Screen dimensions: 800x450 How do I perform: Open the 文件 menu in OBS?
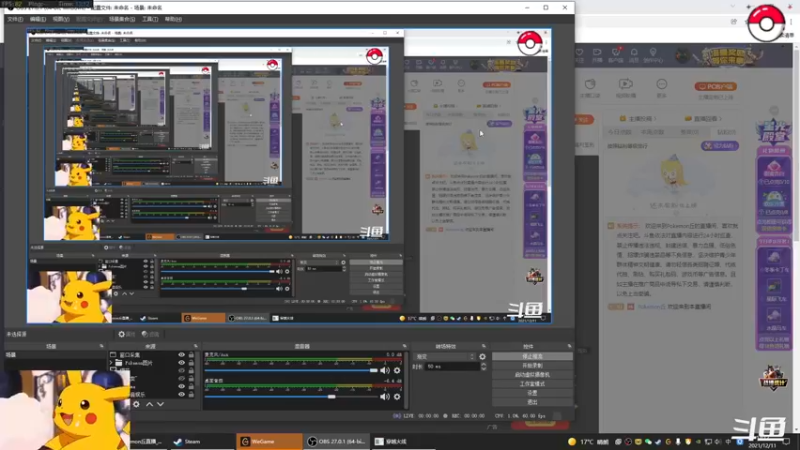15,19
